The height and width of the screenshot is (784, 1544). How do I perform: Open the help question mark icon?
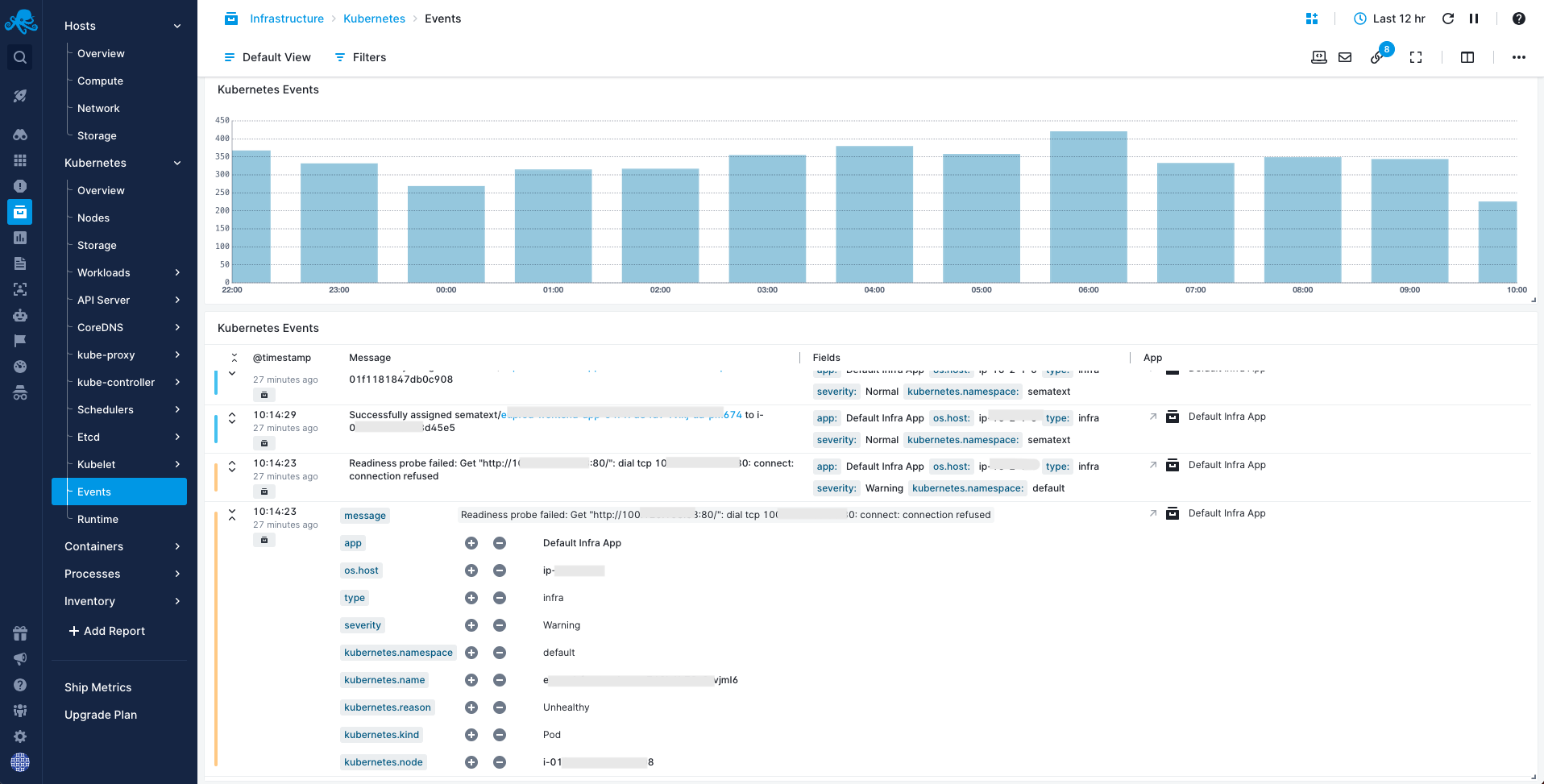1519,19
